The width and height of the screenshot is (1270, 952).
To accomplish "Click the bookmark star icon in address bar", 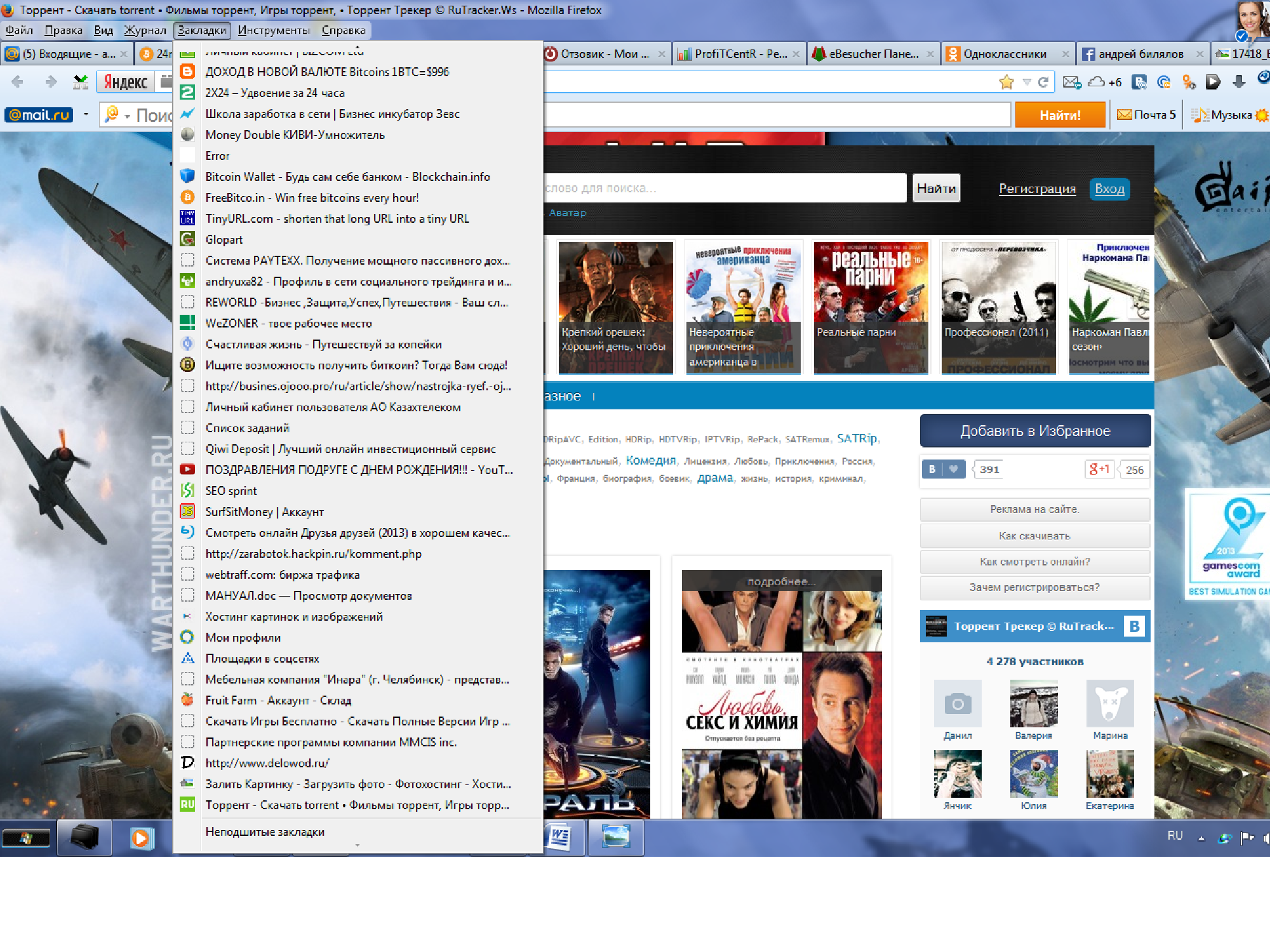I will coord(1006,82).
